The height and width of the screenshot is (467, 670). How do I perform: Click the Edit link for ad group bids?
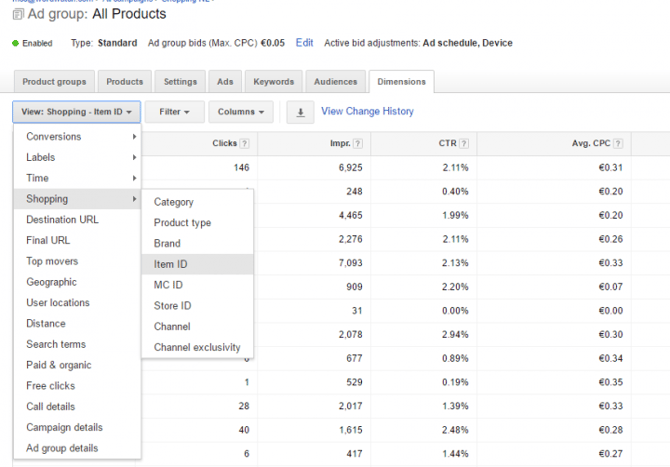(304, 43)
